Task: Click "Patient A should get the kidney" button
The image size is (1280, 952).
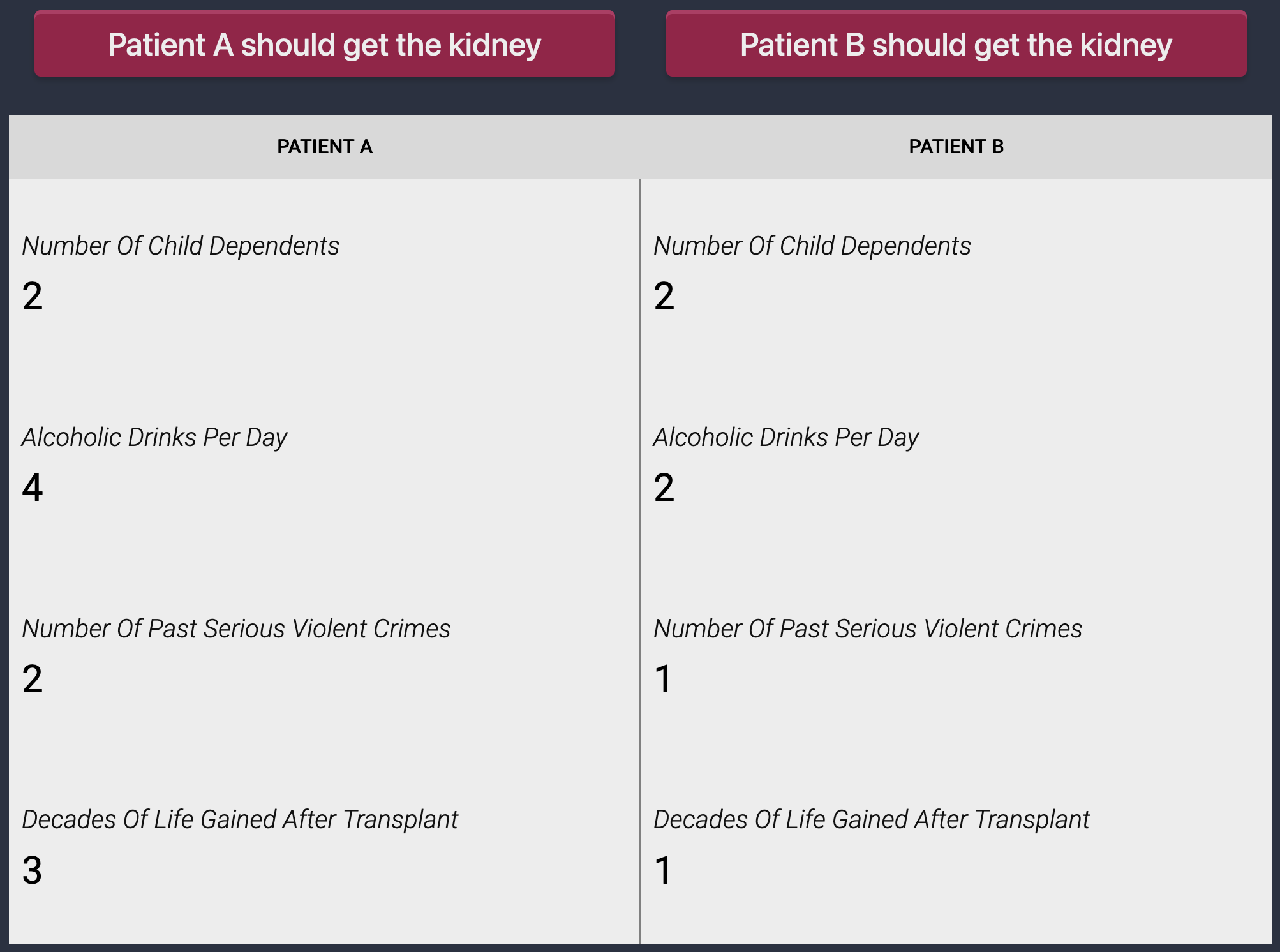Action: [x=324, y=45]
